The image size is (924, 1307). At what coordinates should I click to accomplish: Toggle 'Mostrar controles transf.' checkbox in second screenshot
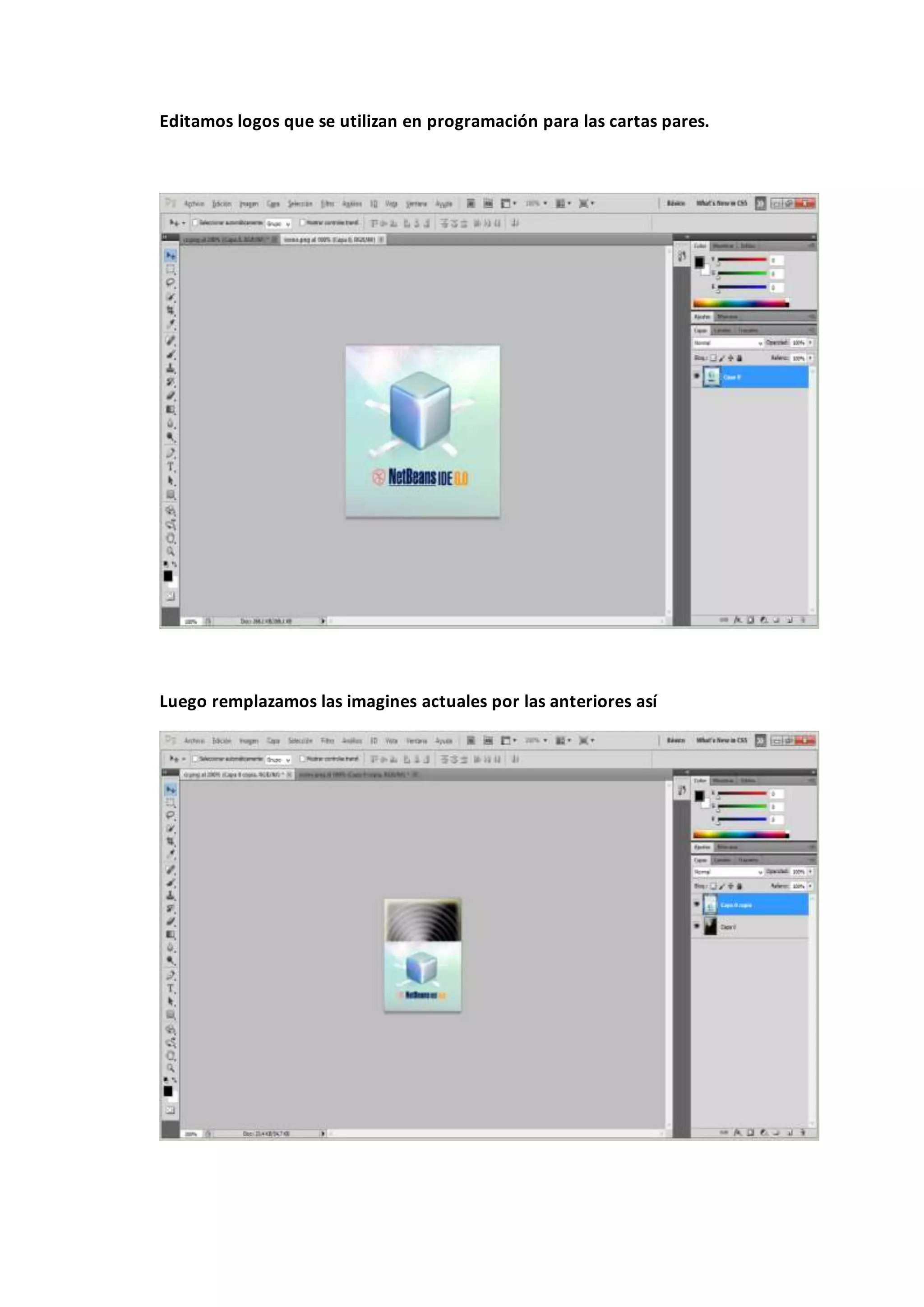303,759
